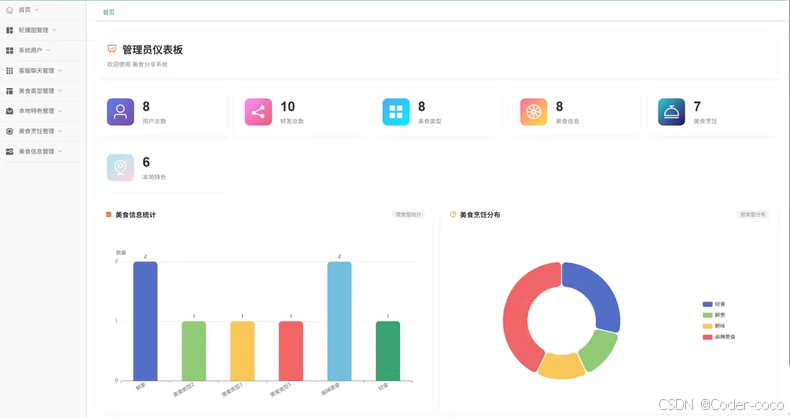Expand the 首页 sidebar chevron
Screen dimensions: 790x418
[x=36, y=10]
